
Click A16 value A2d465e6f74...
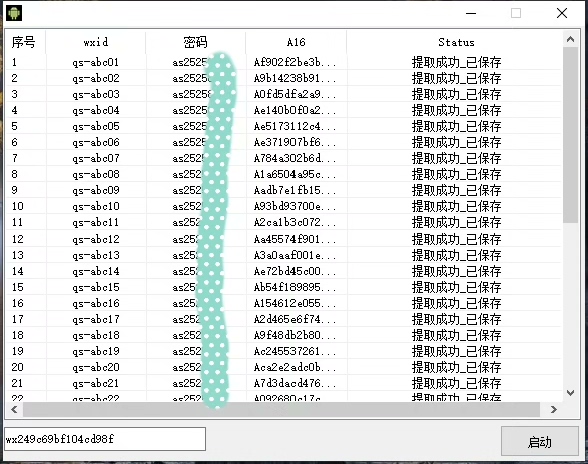(x=295, y=319)
